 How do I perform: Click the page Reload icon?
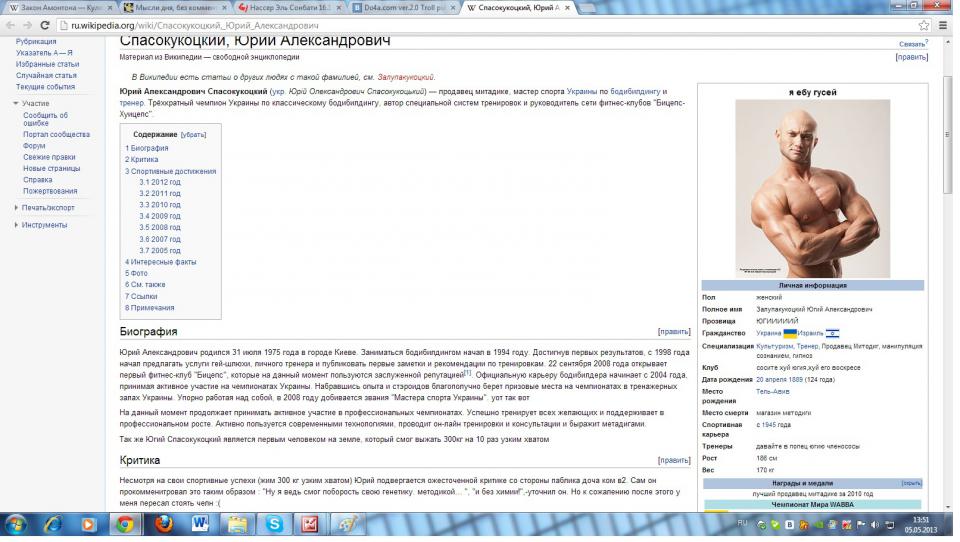pos(46,26)
